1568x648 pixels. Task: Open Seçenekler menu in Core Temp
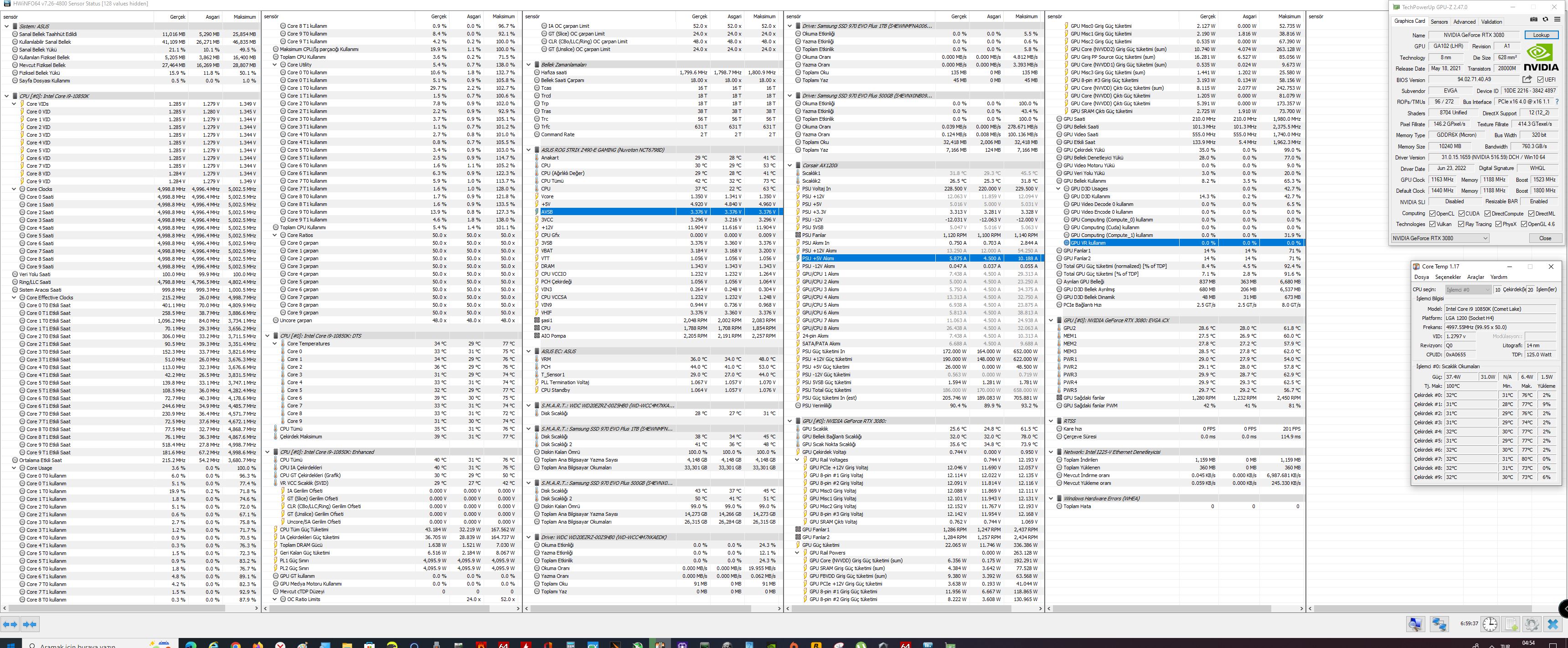1448,277
